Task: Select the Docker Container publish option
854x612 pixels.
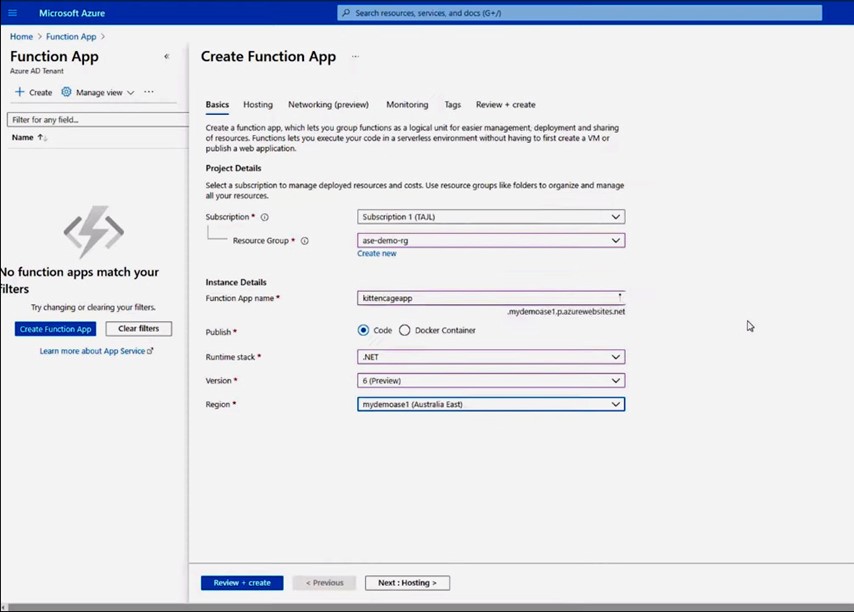Action: click(405, 331)
